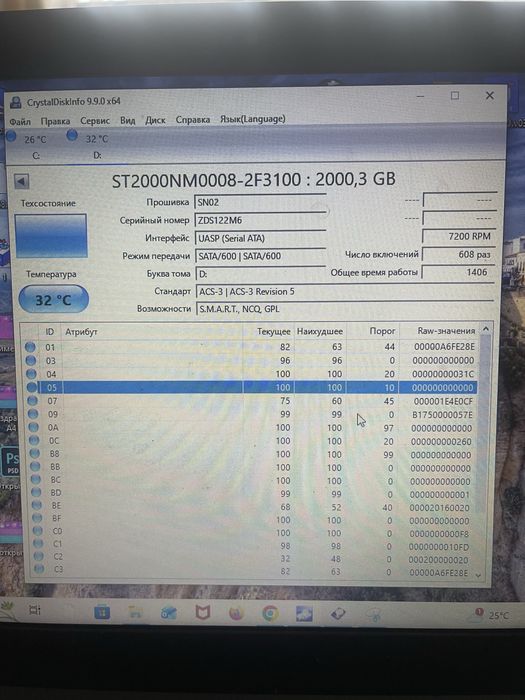Click raw value B1750000057E of attribute 09

tap(442, 415)
